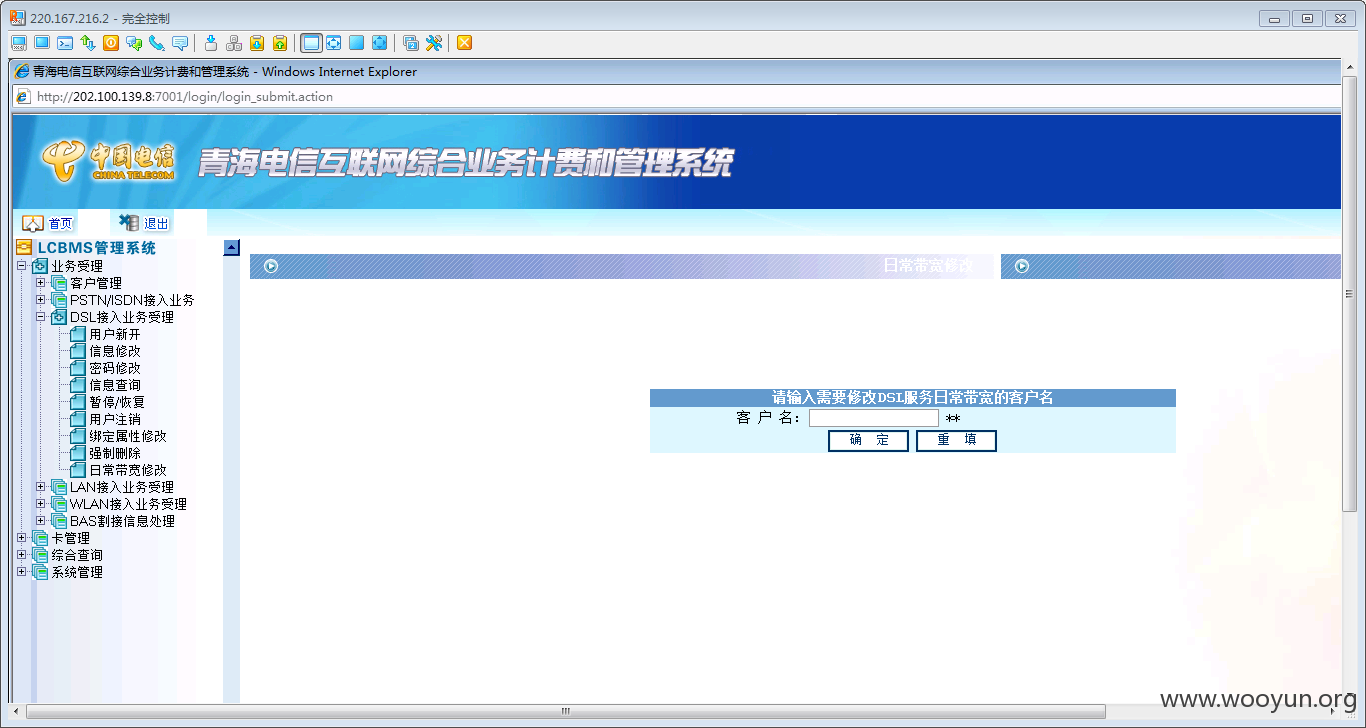Expand the 综合查询 tree node
Screen dimensions: 1366x728
(21, 555)
